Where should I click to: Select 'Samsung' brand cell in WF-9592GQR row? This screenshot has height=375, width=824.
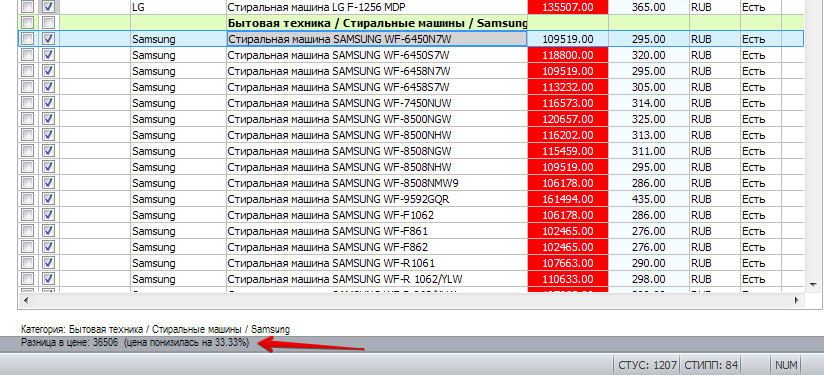click(178, 199)
